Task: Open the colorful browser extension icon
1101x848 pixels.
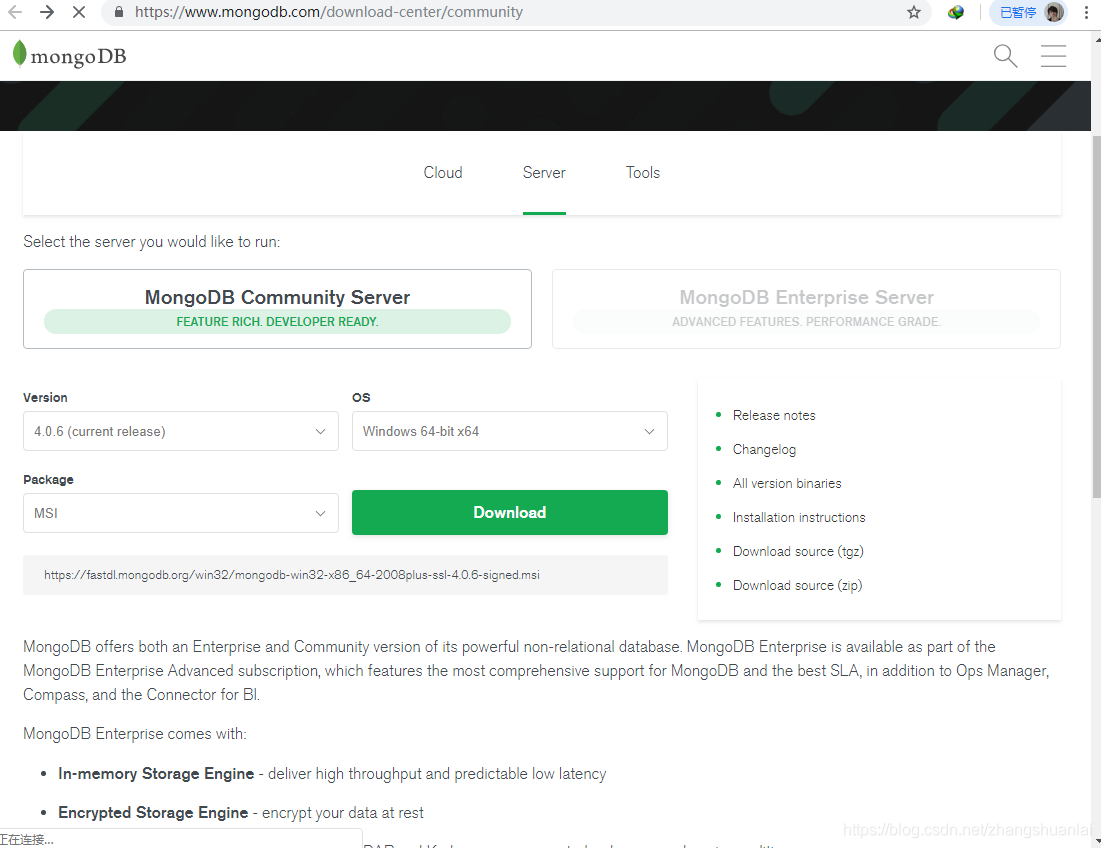Action: click(956, 12)
